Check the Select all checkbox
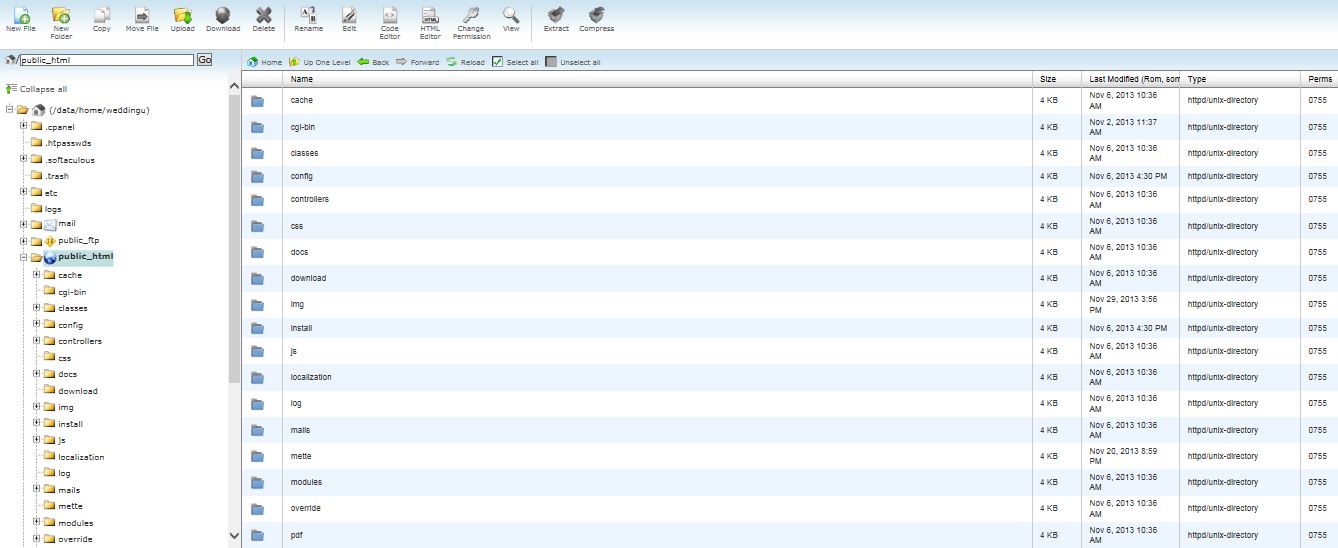1338x548 pixels. click(497, 62)
